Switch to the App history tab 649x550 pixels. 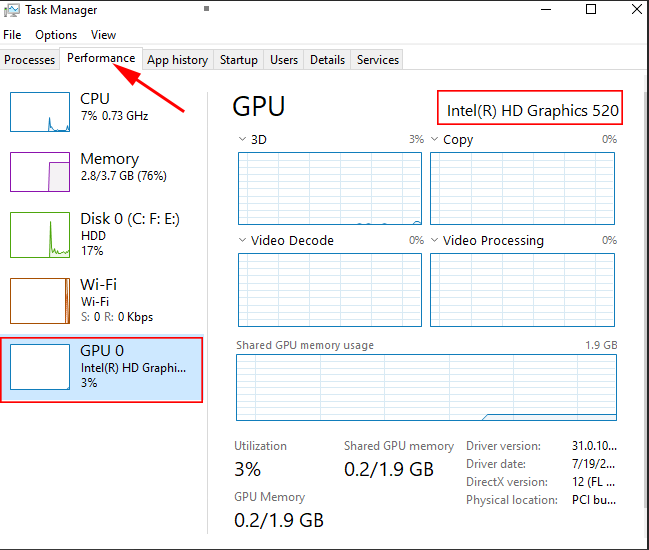coord(178,60)
